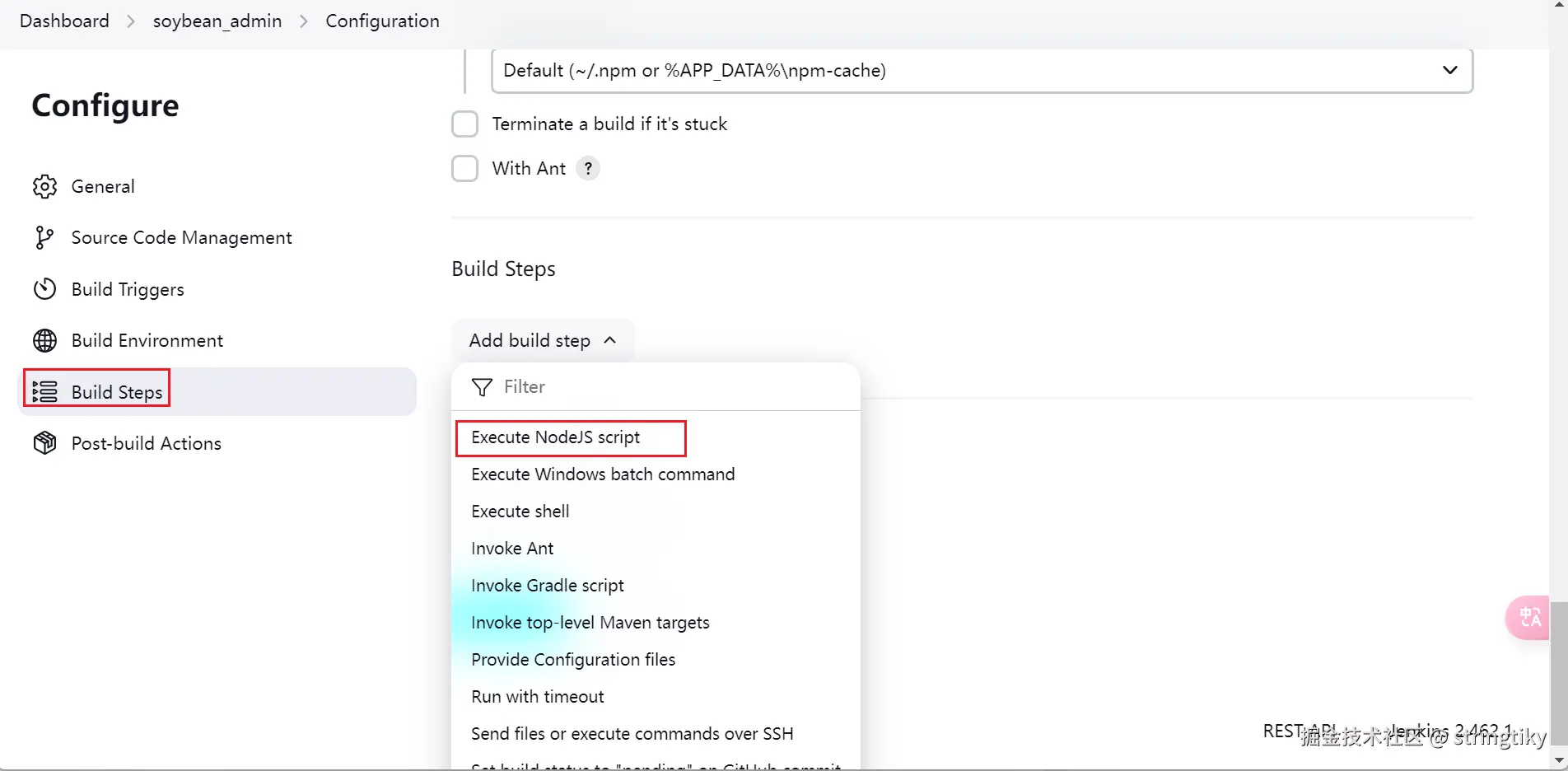Viewport: 1568px width, 771px height.
Task: Choose Execute shell from the list
Action: coord(520,512)
